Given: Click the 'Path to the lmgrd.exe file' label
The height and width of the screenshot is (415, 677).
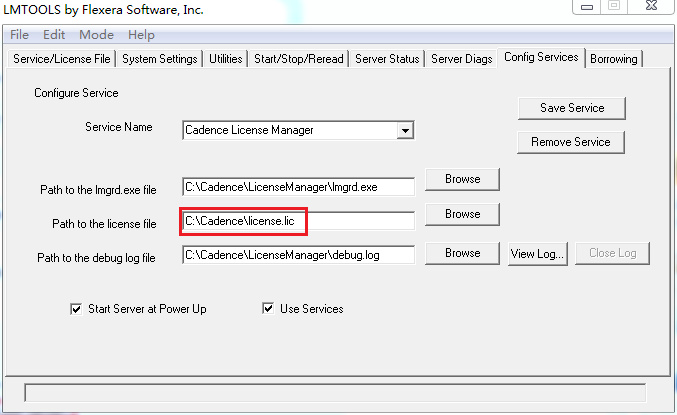Looking at the screenshot, I should tap(98, 190).
